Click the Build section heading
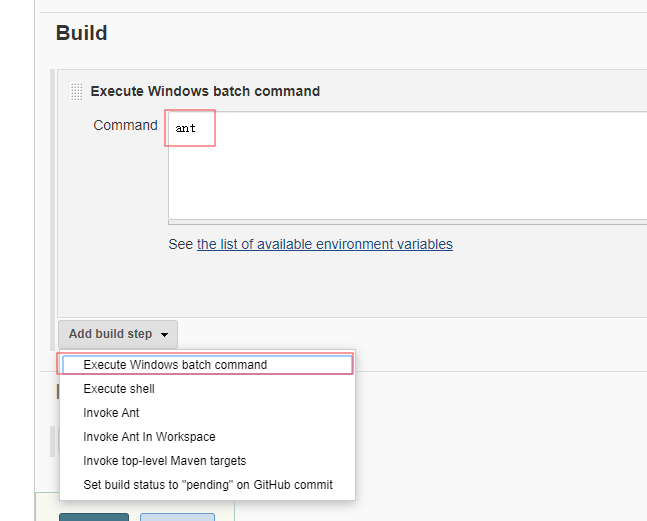 click(x=82, y=33)
